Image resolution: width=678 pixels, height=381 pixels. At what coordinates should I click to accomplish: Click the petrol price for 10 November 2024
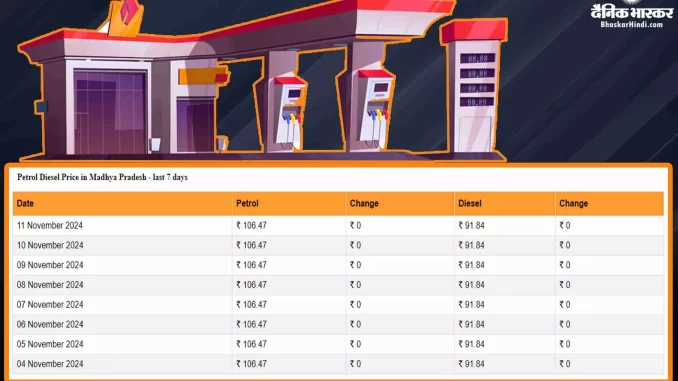pos(251,245)
